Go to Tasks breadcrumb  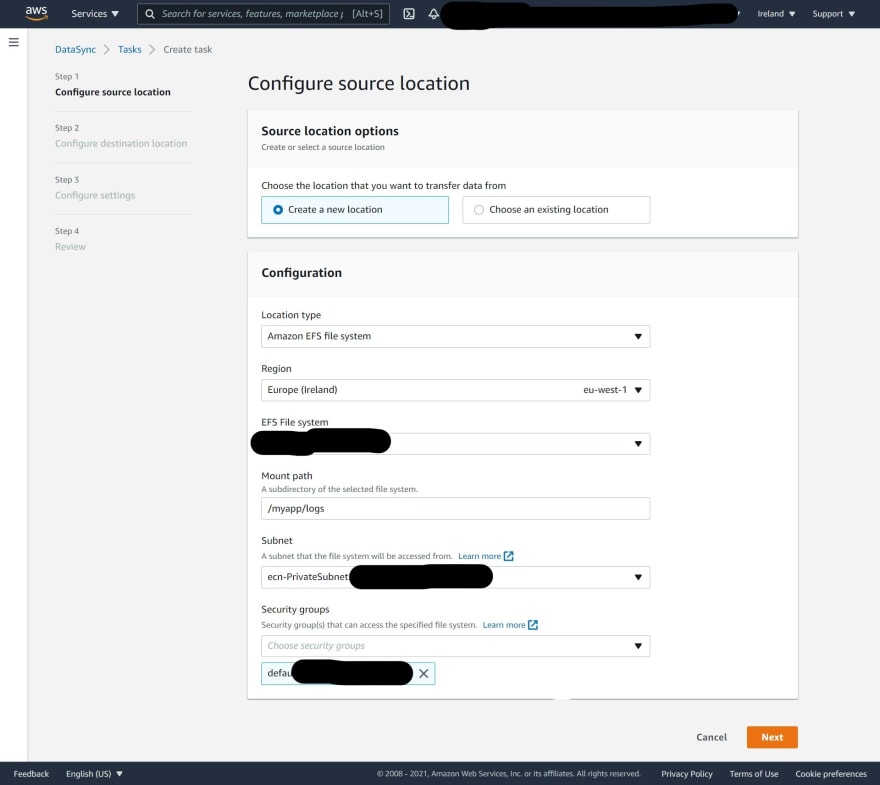[x=130, y=49]
